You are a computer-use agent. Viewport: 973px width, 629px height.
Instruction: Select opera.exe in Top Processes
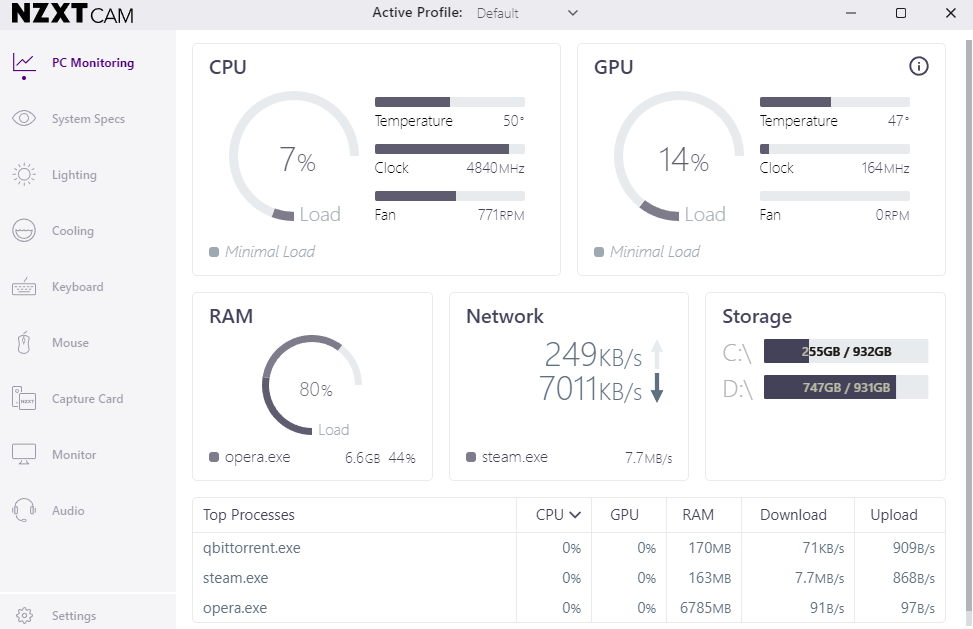click(568, 607)
